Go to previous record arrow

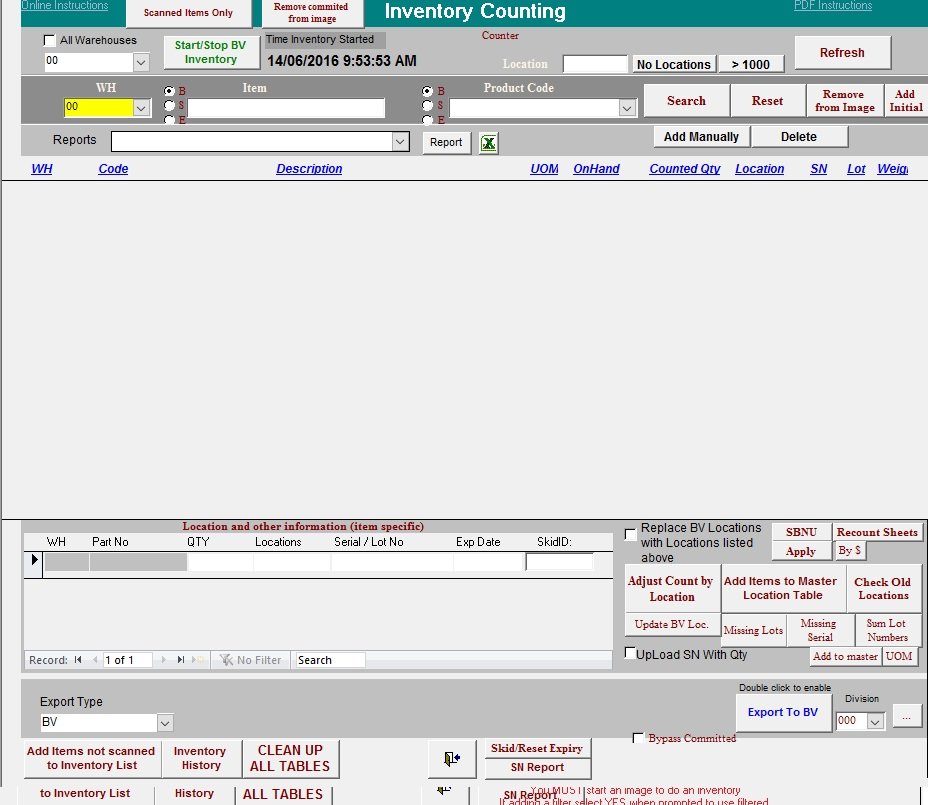[x=95, y=659]
